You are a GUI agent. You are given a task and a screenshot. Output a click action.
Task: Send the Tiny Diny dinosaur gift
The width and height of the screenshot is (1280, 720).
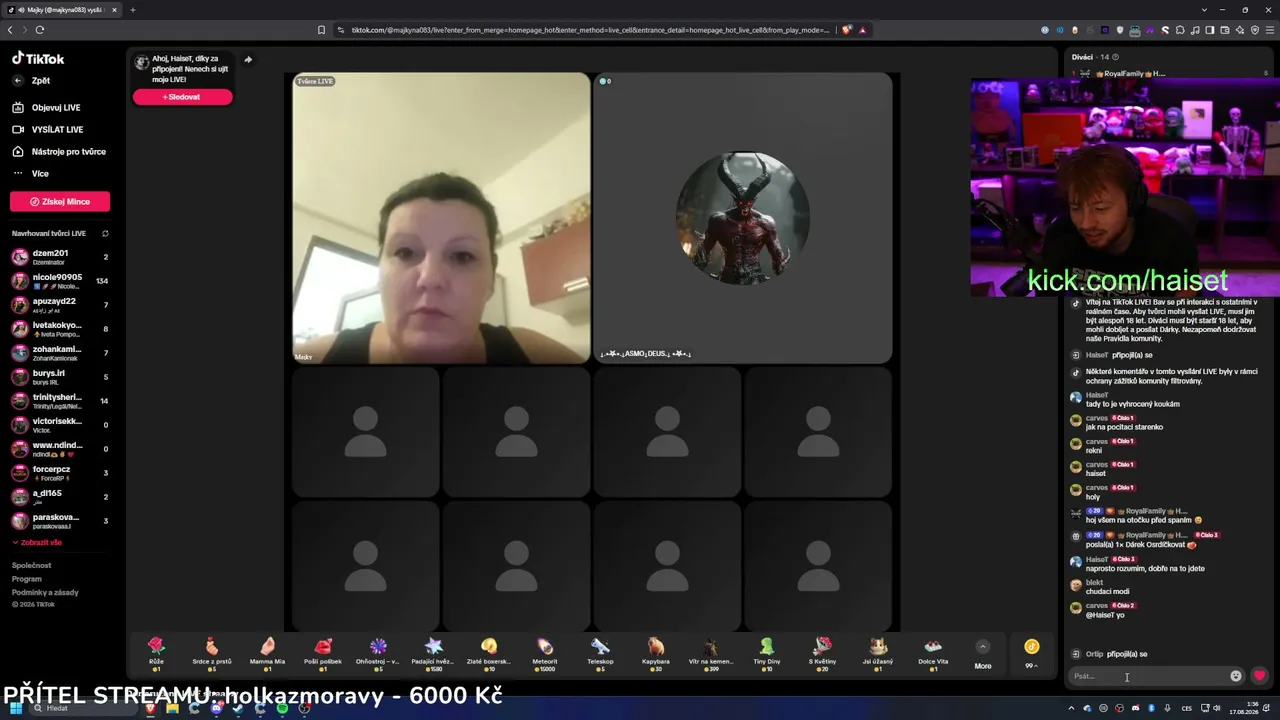tap(767, 652)
